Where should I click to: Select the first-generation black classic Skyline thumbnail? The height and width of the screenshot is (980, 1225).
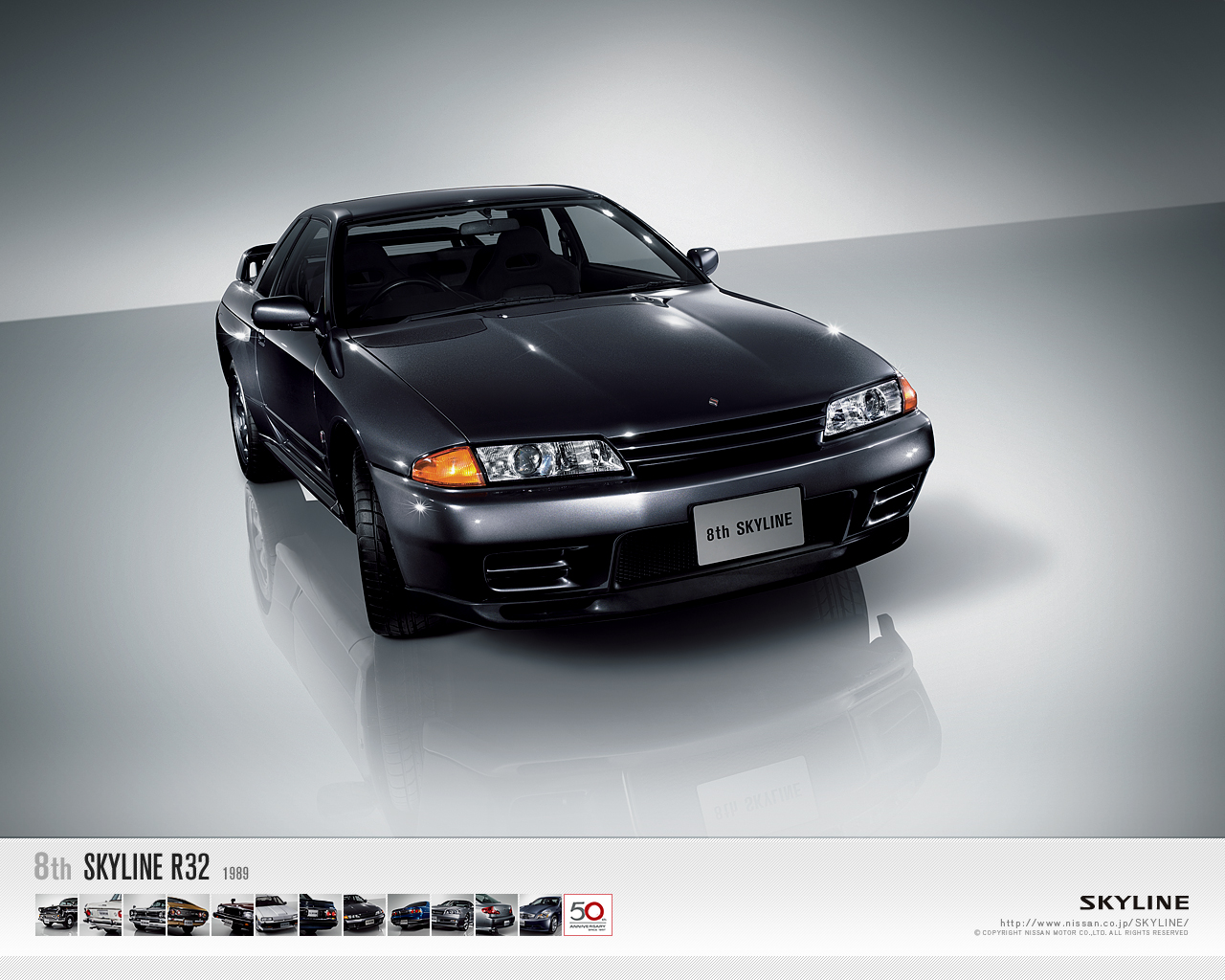pyautogui.click(x=56, y=915)
